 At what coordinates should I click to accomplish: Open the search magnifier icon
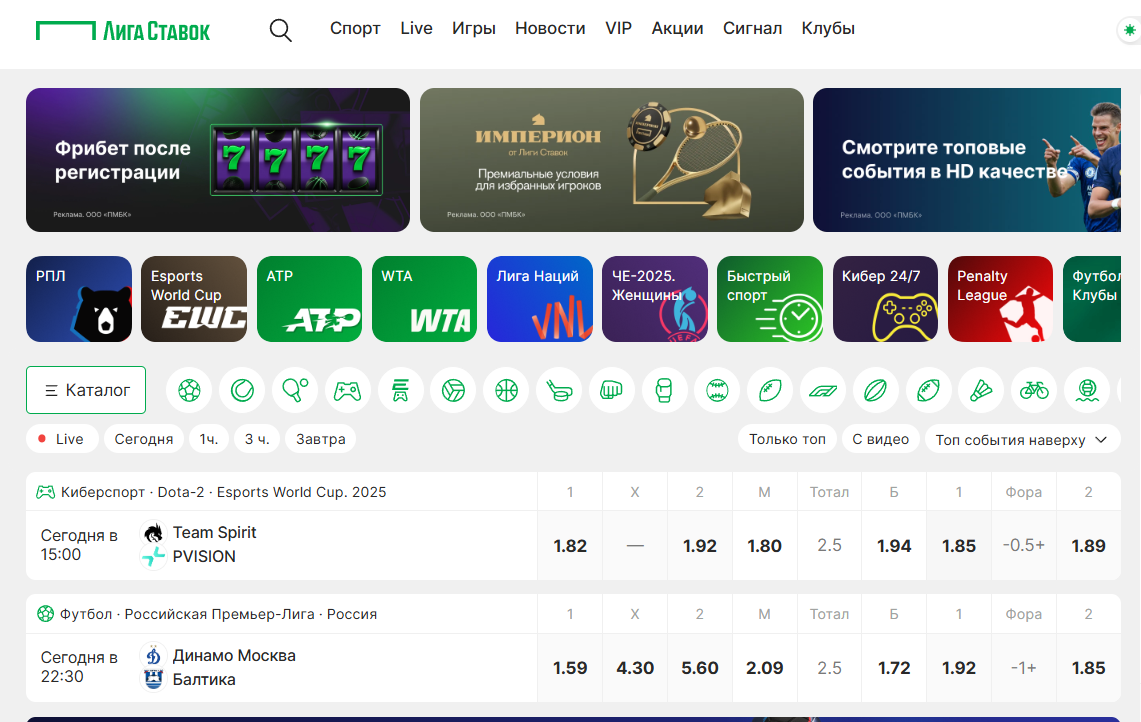tap(280, 30)
